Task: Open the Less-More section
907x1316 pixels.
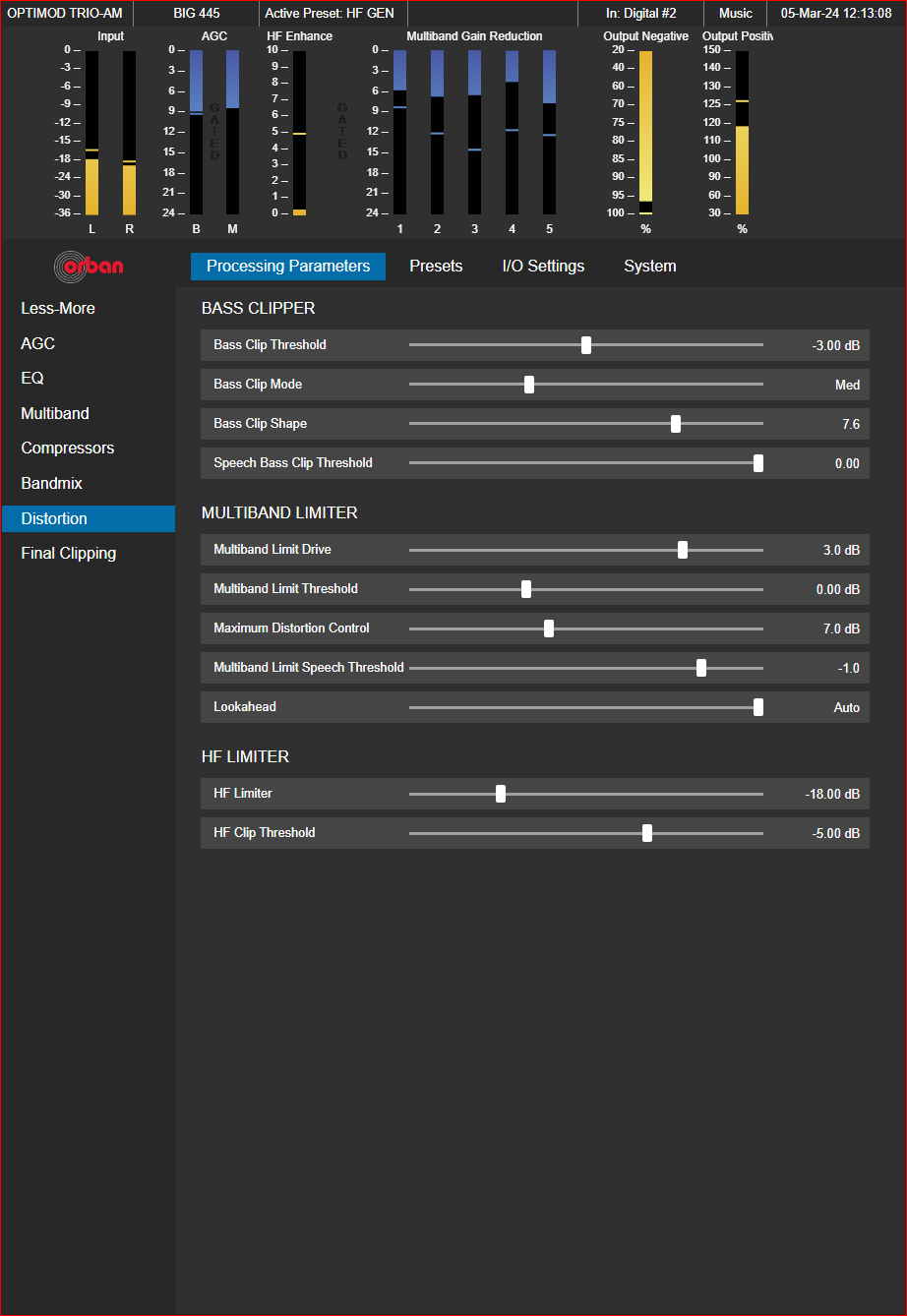Action: (58, 308)
